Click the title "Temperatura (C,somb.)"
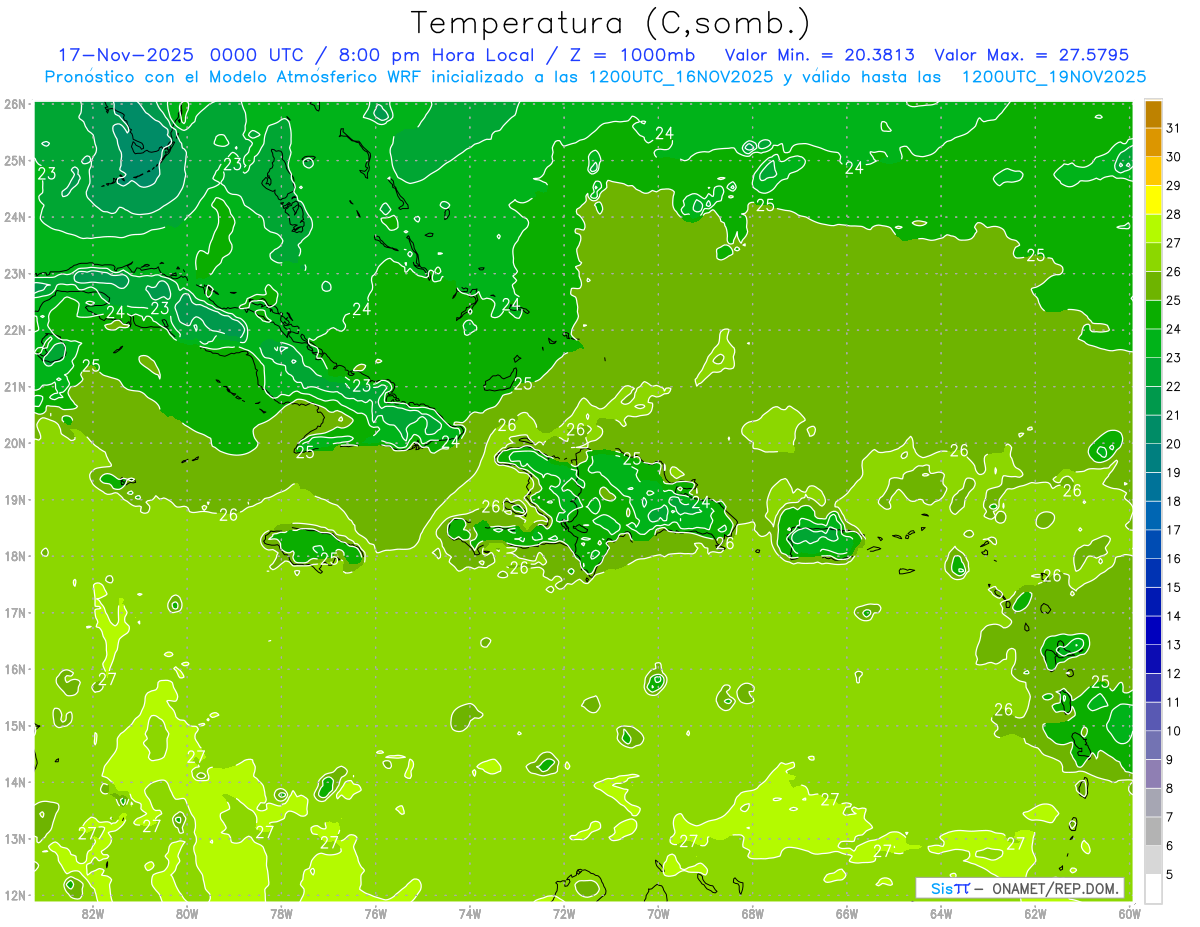This screenshot has width=1200, height=927. (610, 23)
